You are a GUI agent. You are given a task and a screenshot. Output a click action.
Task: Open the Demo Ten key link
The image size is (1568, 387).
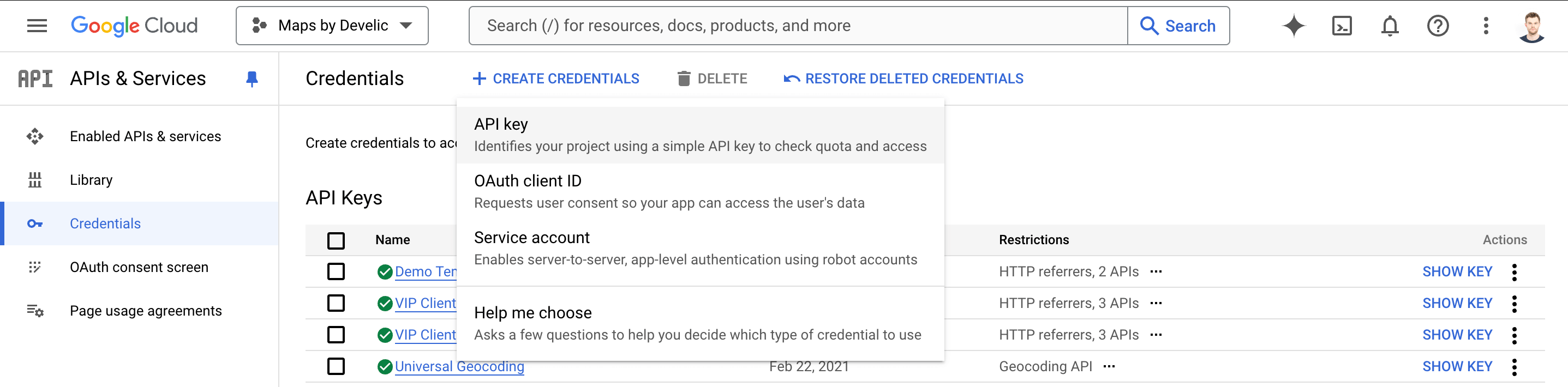[x=426, y=271]
